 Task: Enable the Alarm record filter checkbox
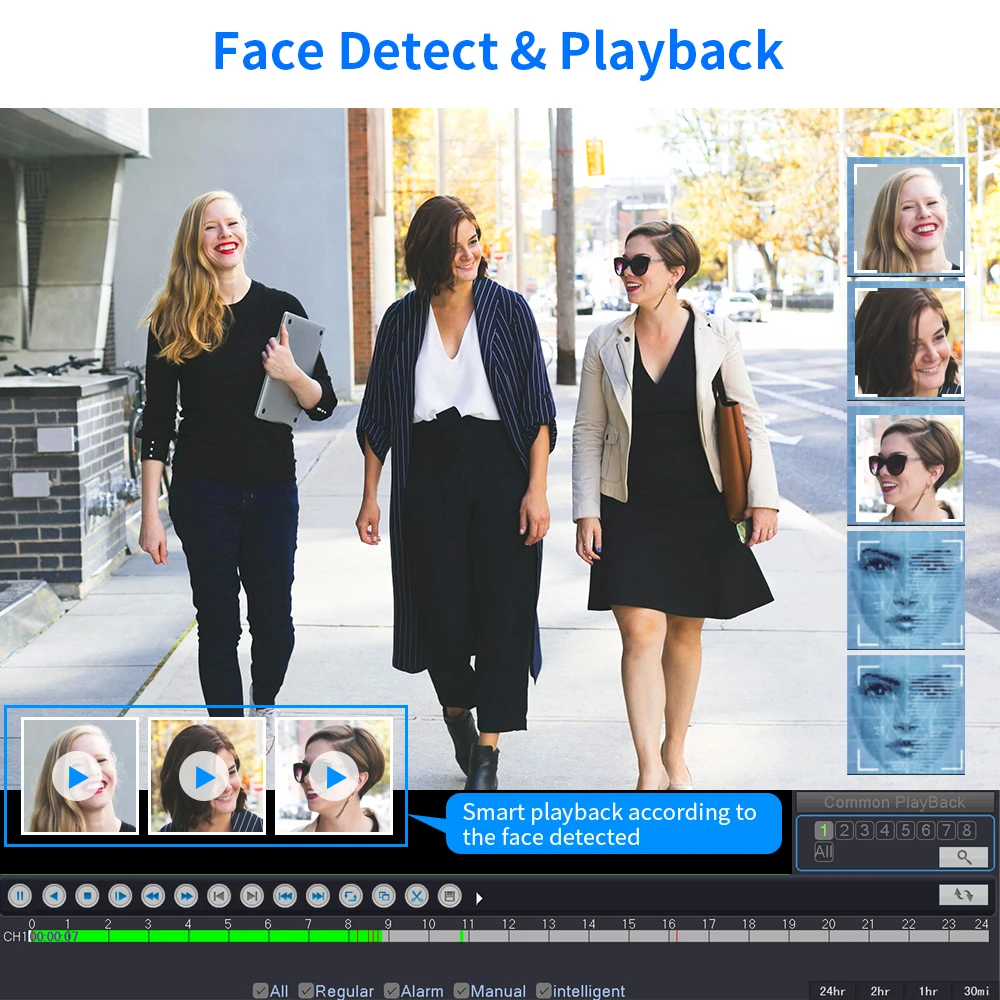click(390, 991)
